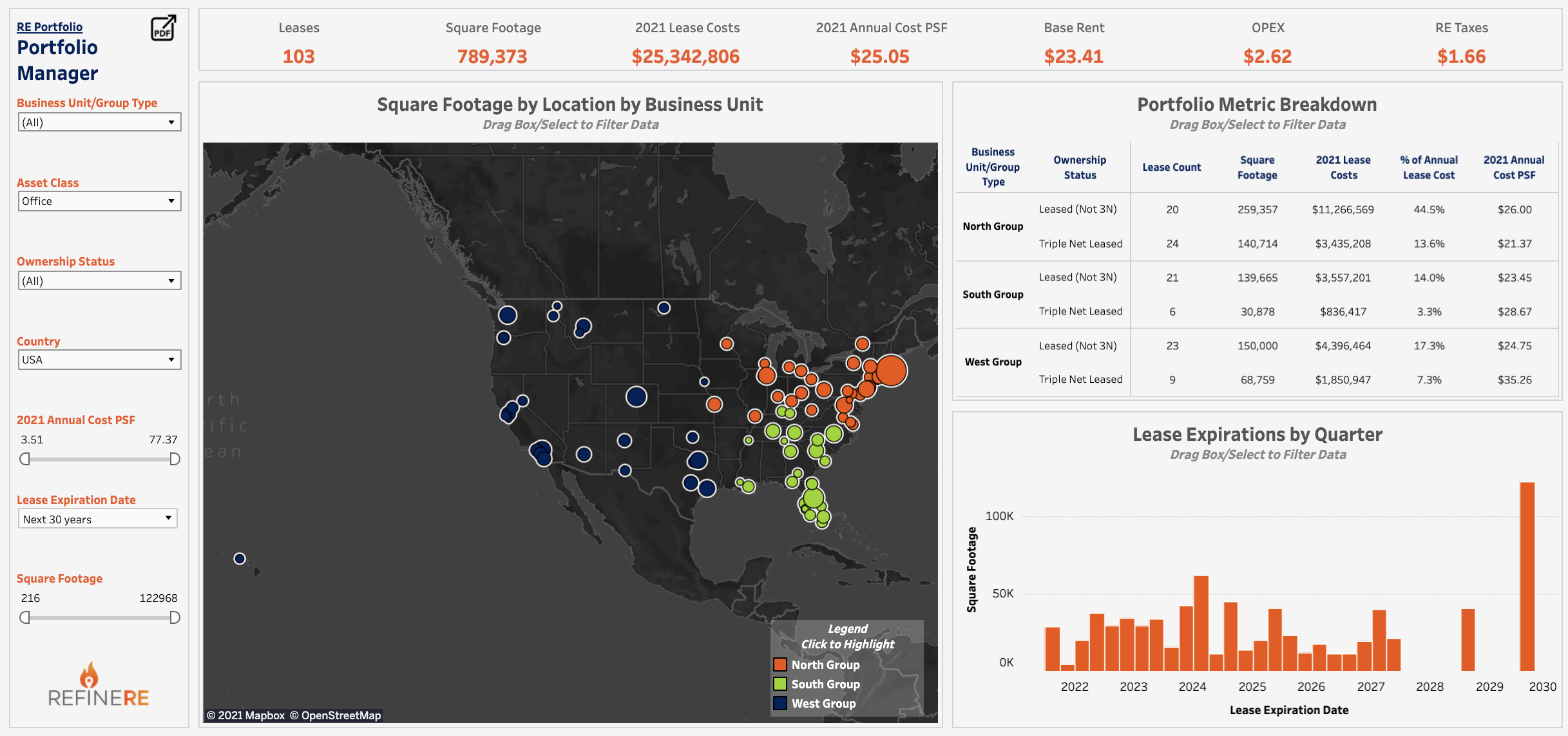Click the right handle of the Square Footage slider
The height and width of the screenshot is (736, 1568).
point(175,617)
